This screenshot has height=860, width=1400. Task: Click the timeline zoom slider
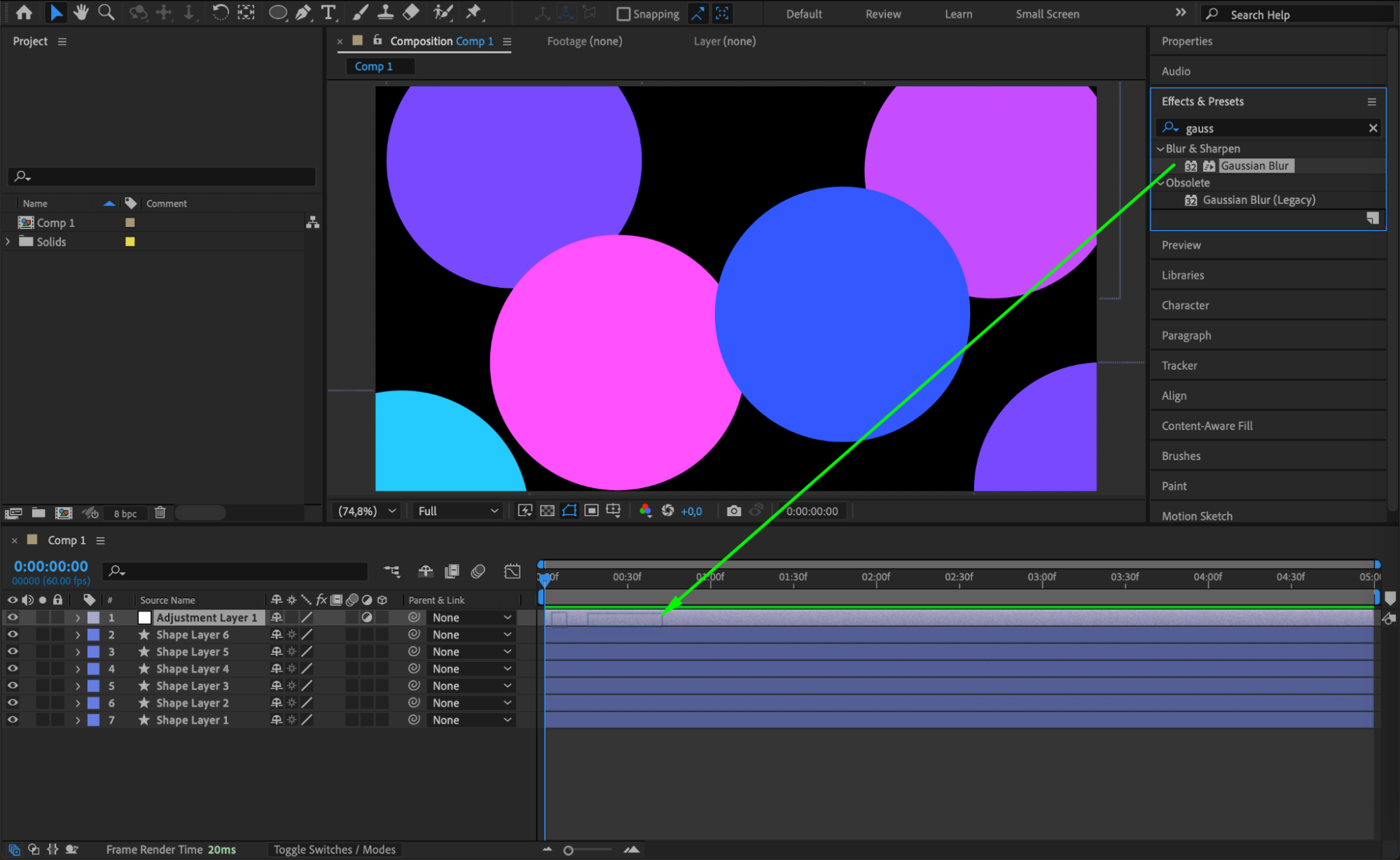569,849
